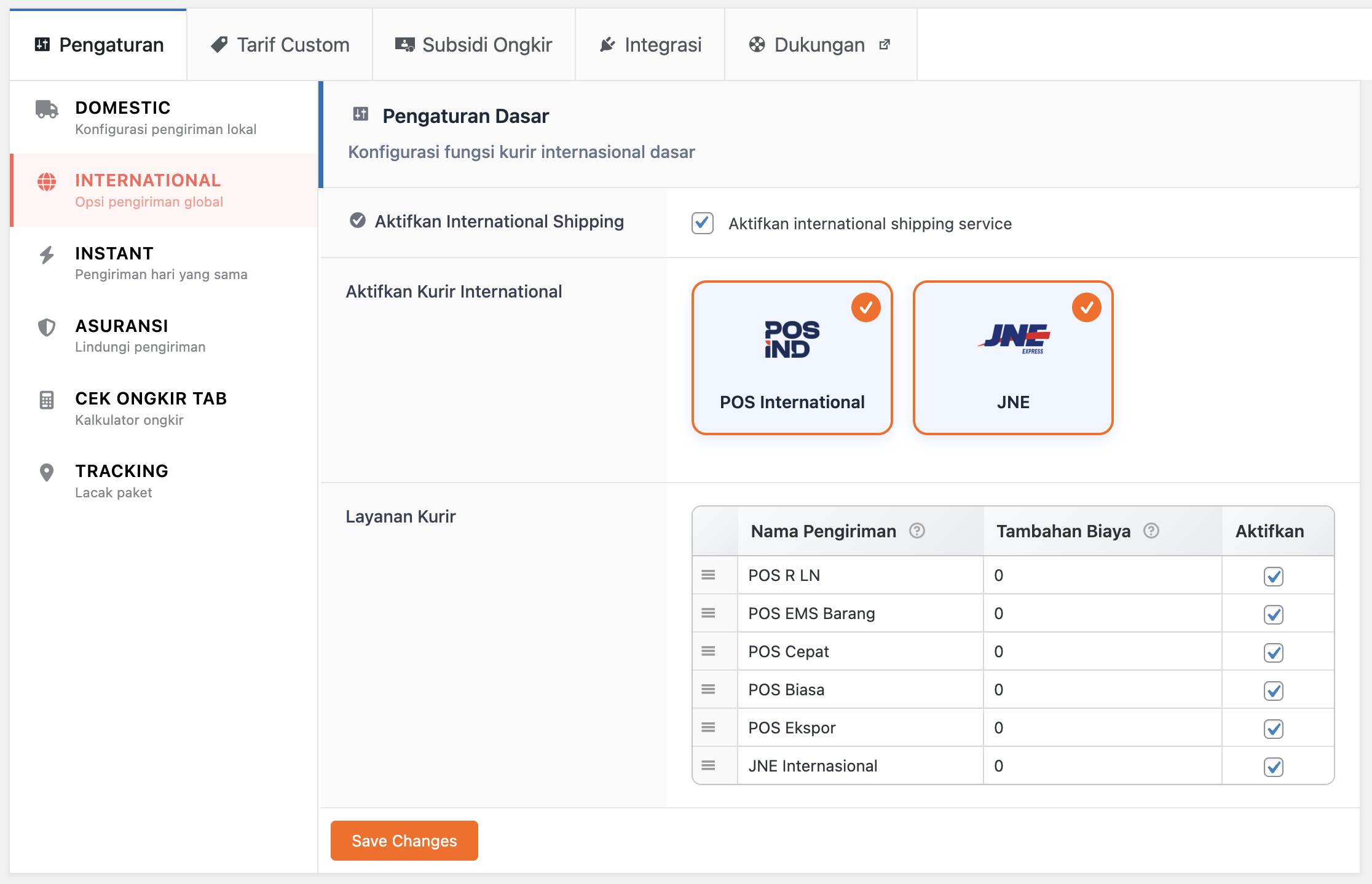The height and width of the screenshot is (884, 1372).
Task: Toggle the JNE courier card
Action: coord(1012,358)
